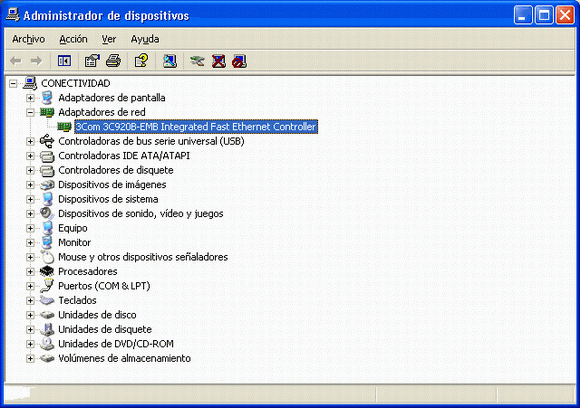Expand Adaptadores de pantalla node
The image size is (580, 408).
point(30,98)
